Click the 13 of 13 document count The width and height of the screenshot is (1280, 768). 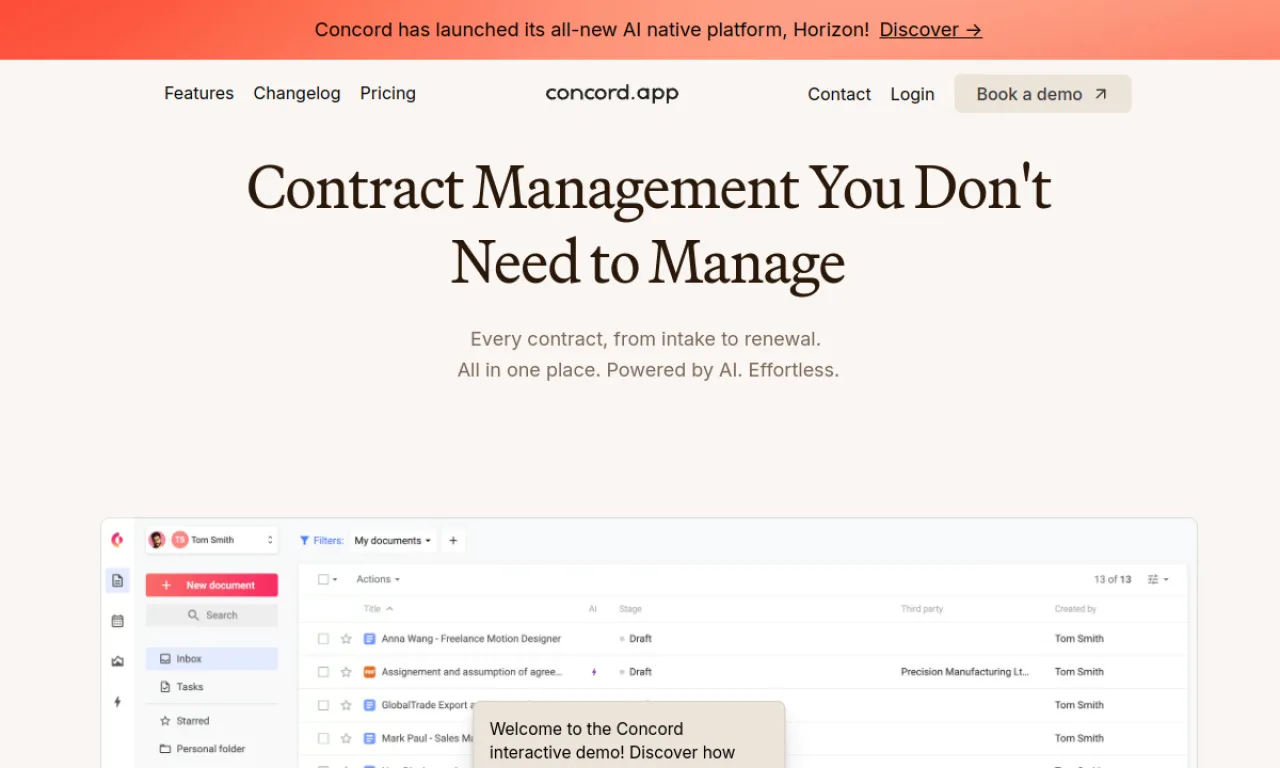[x=1113, y=579]
